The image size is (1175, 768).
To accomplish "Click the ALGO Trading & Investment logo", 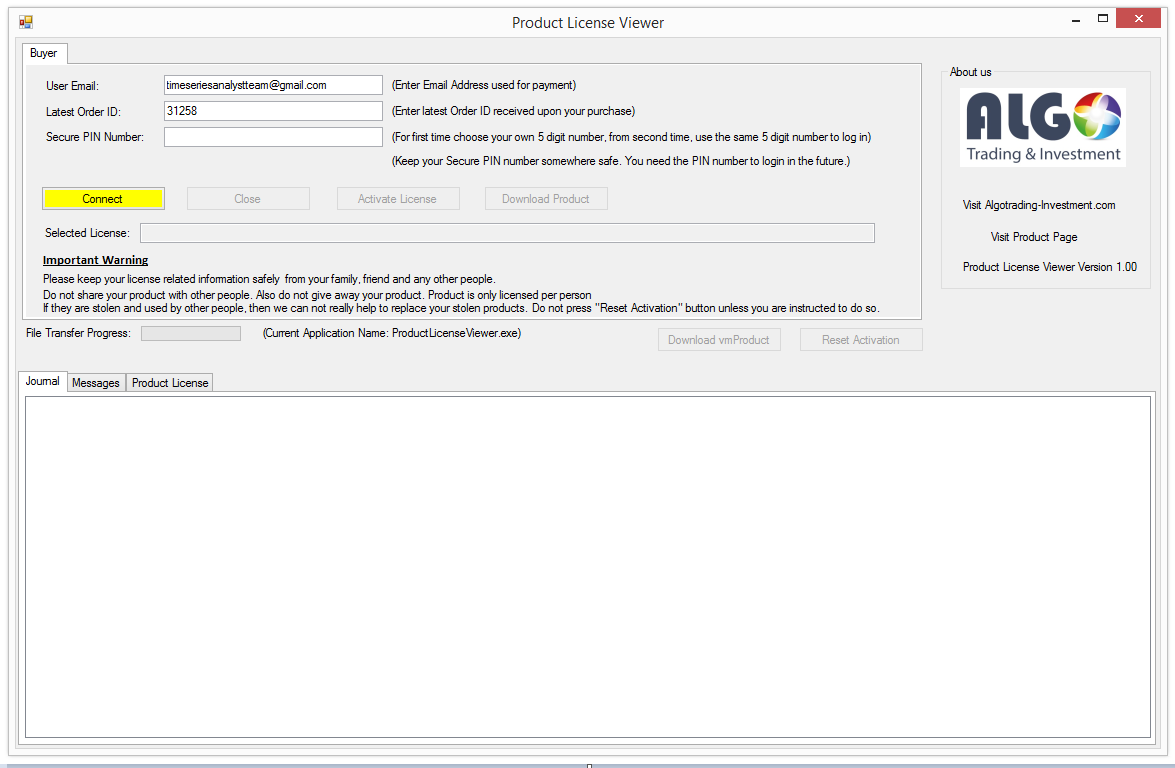I will pyautogui.click(x=1043, y=127).
